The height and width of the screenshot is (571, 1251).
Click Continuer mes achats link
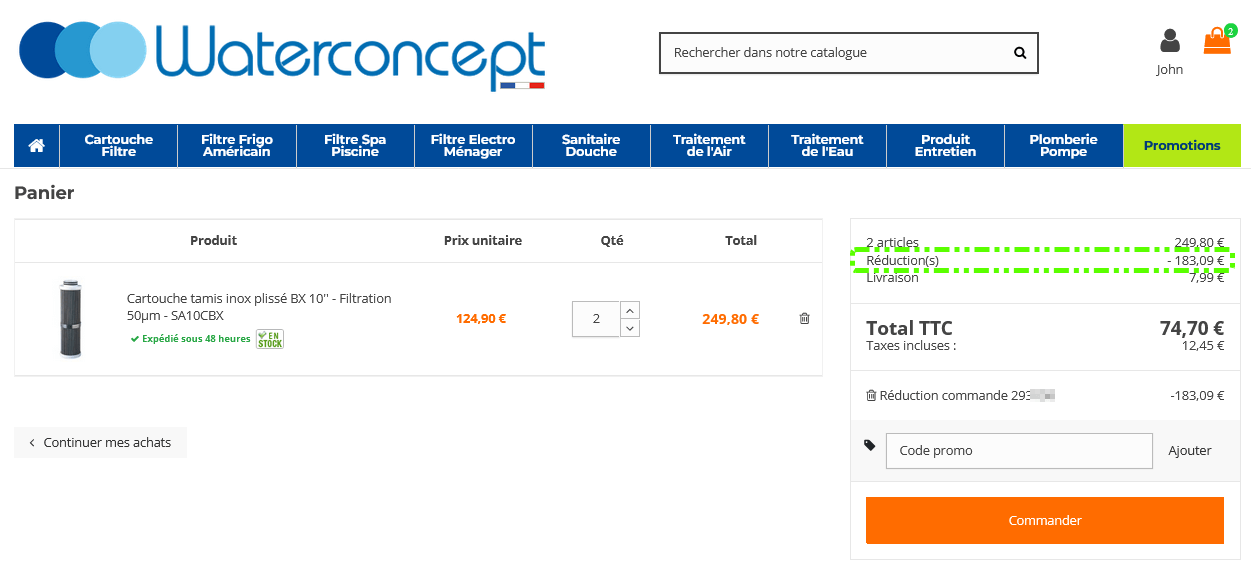(100, 443)
